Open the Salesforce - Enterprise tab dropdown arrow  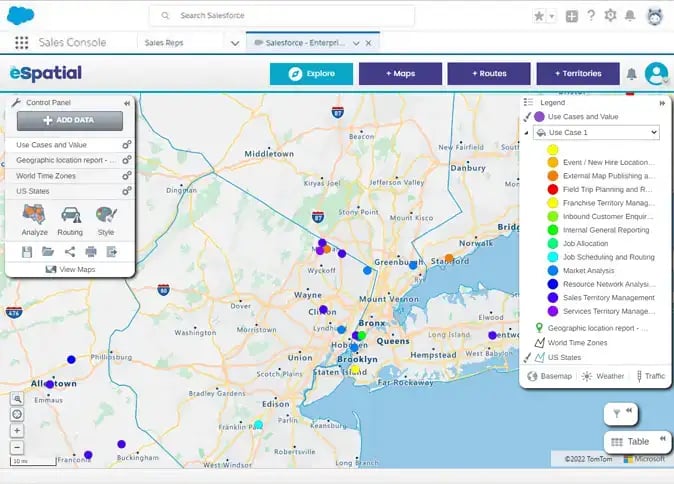click(x=356, y=43)
